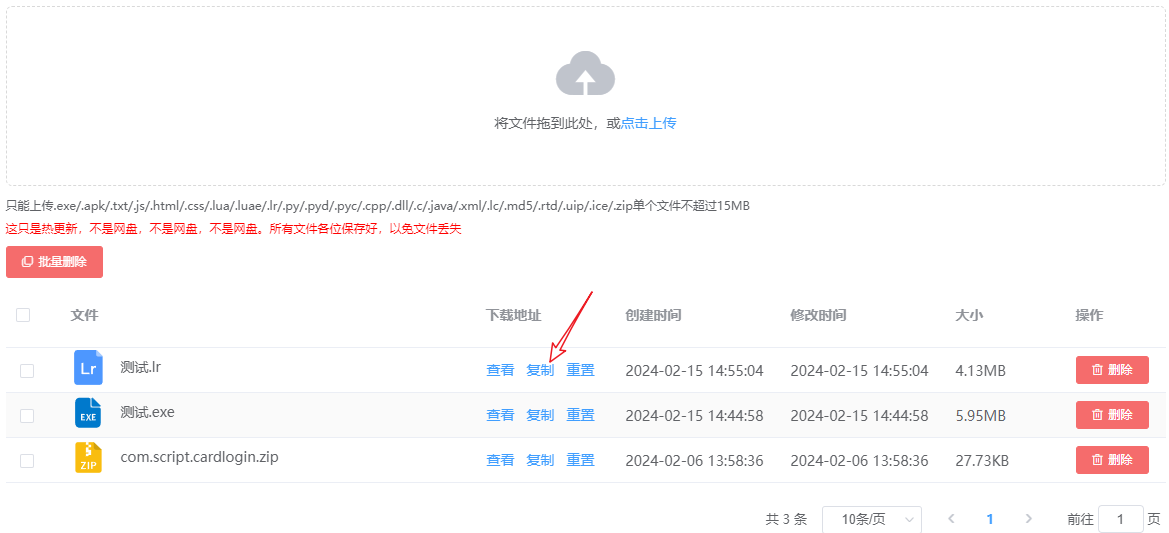Click 查看 for com.script.cardlogin.zip
Viewport: 1169px width, 533px height.
(500, 460)
